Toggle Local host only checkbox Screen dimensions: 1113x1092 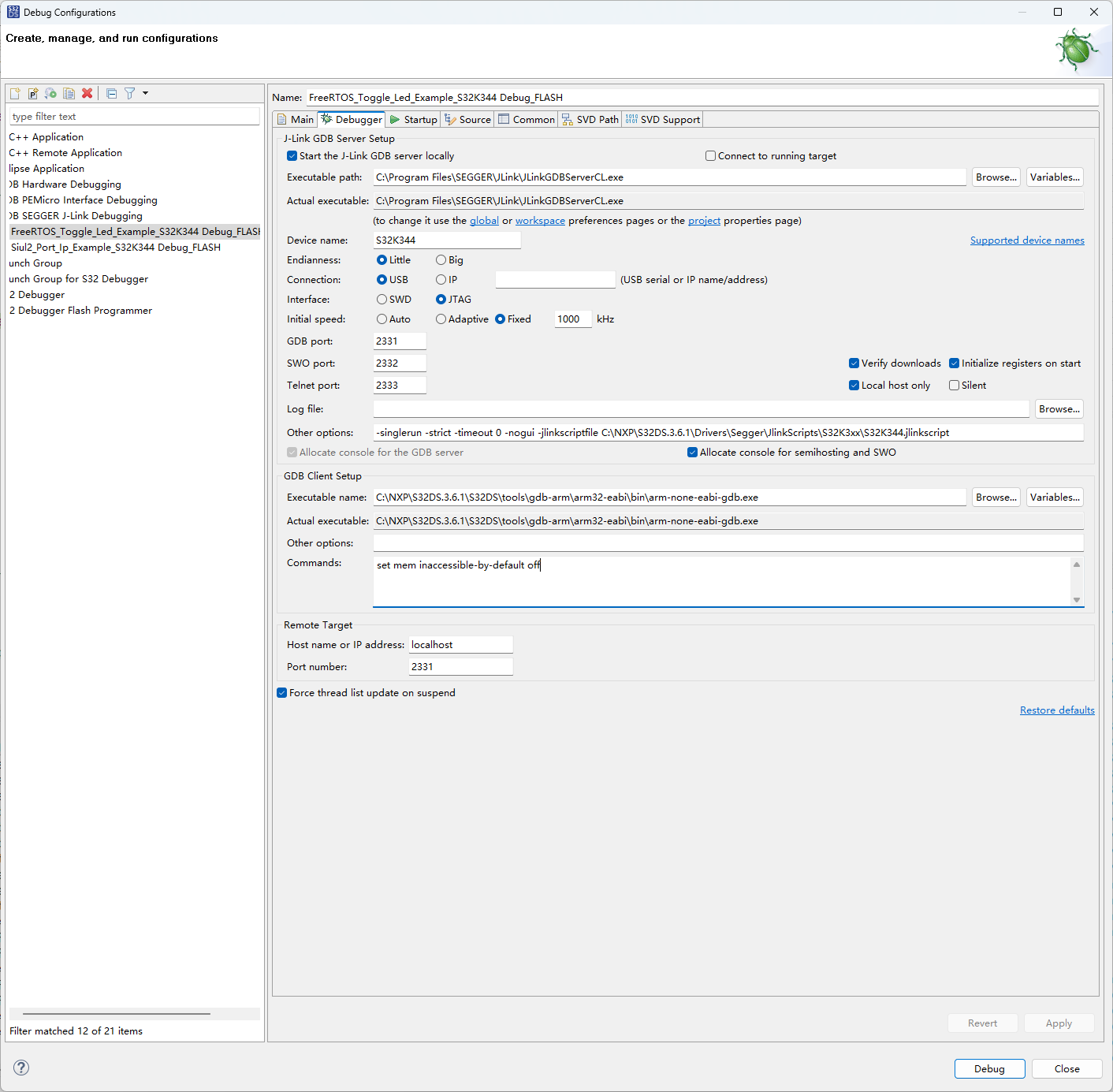[854, 386]
